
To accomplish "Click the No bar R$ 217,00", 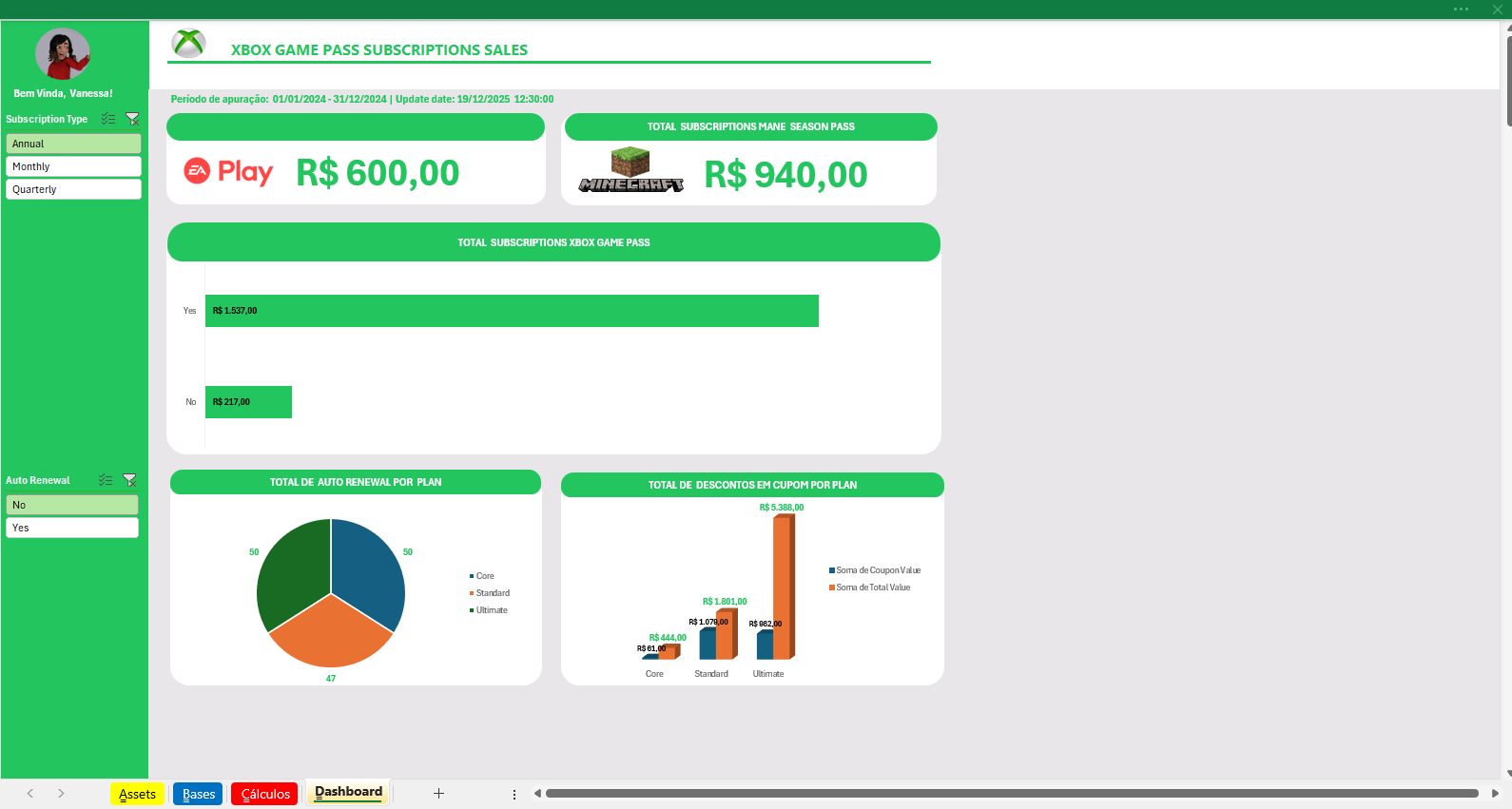I will 248,402.
